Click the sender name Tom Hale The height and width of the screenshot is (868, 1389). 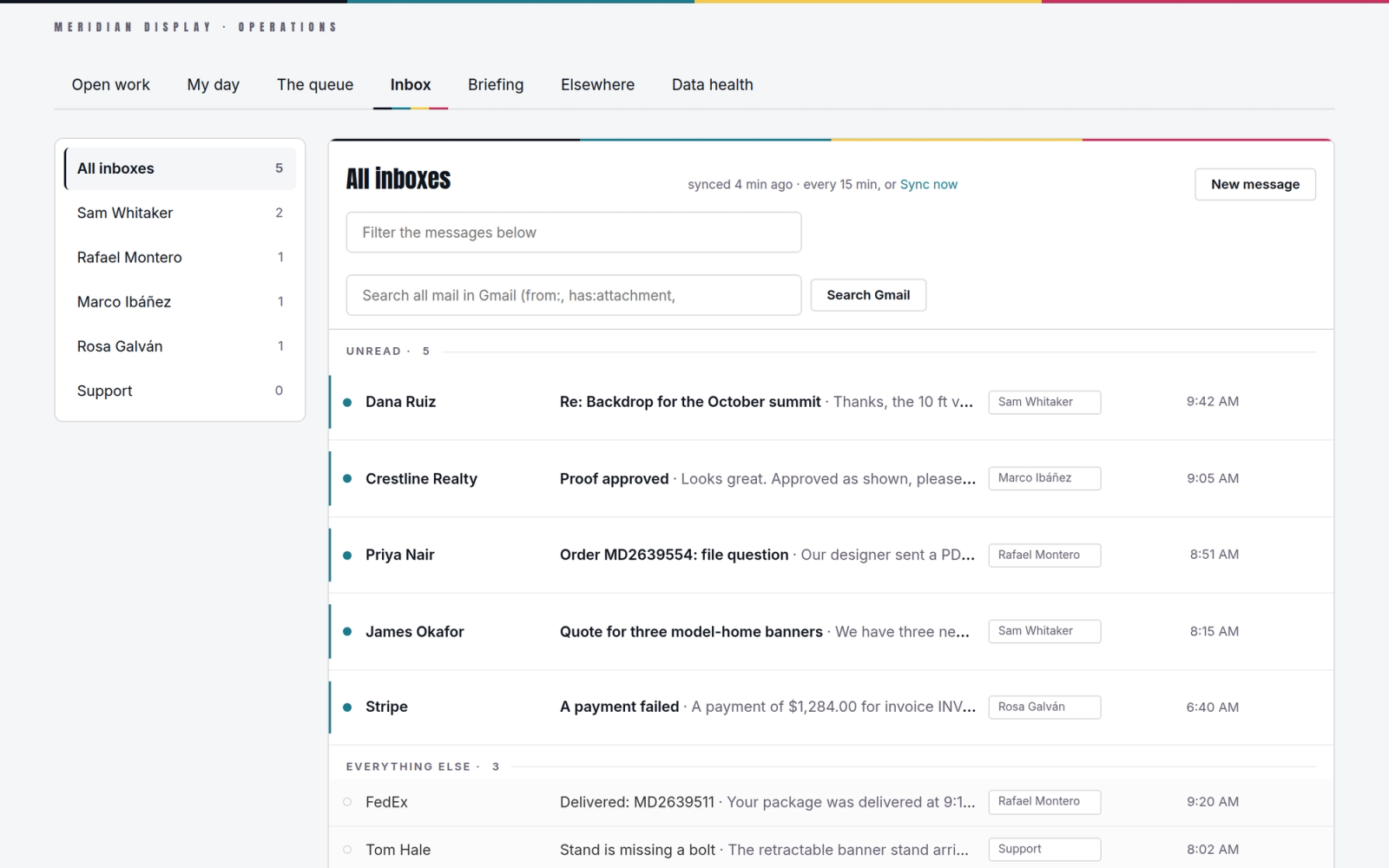(398, 850)
